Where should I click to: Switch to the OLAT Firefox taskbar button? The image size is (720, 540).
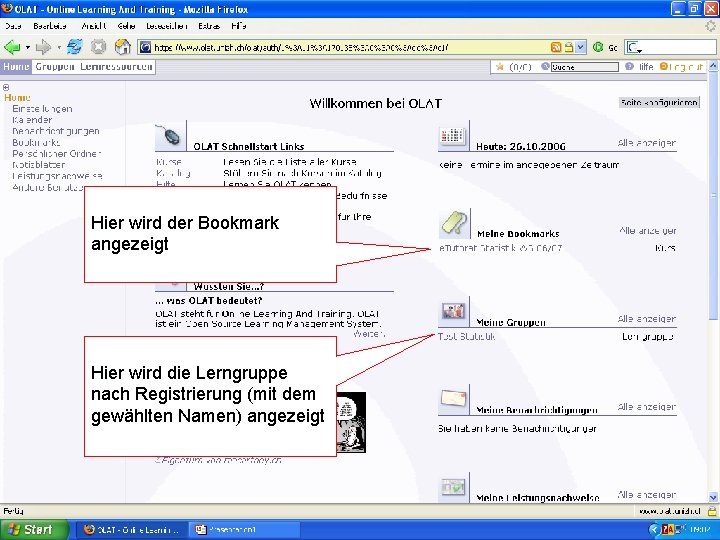coord(133,530)
